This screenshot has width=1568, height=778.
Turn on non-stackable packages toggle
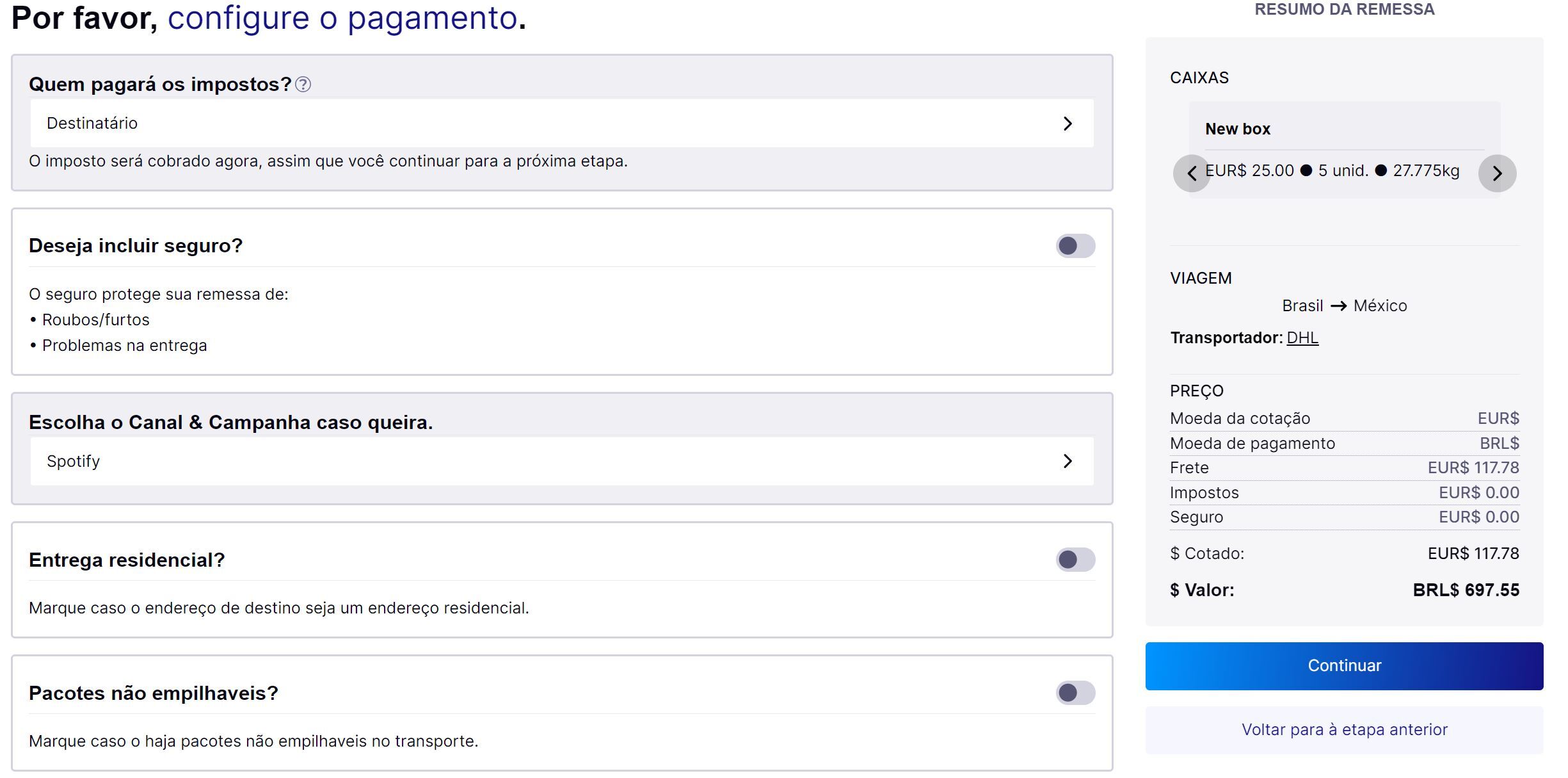[1075, 693]
